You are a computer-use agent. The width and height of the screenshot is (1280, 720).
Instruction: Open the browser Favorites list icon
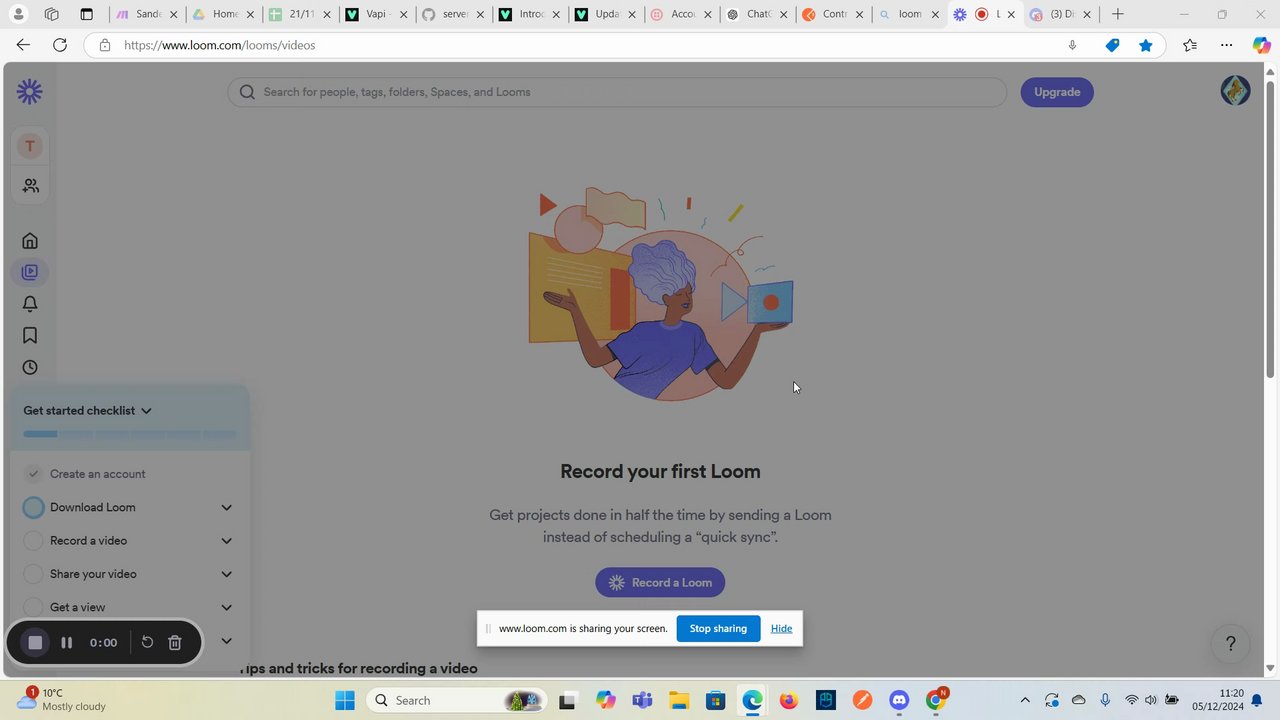click(x=1190, y=45)
